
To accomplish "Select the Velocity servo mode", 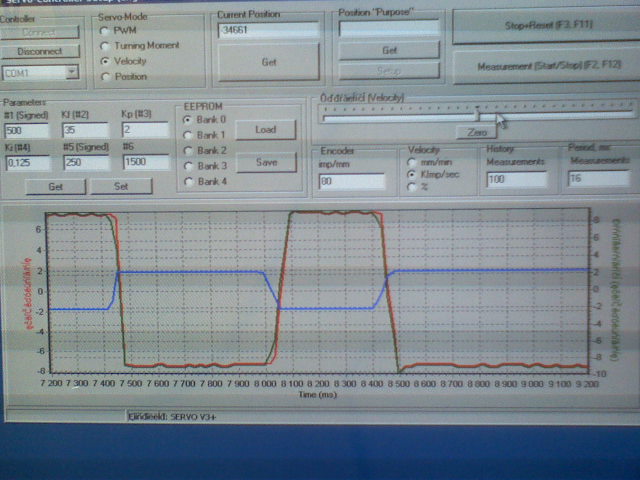I will (x=105, y=61).
